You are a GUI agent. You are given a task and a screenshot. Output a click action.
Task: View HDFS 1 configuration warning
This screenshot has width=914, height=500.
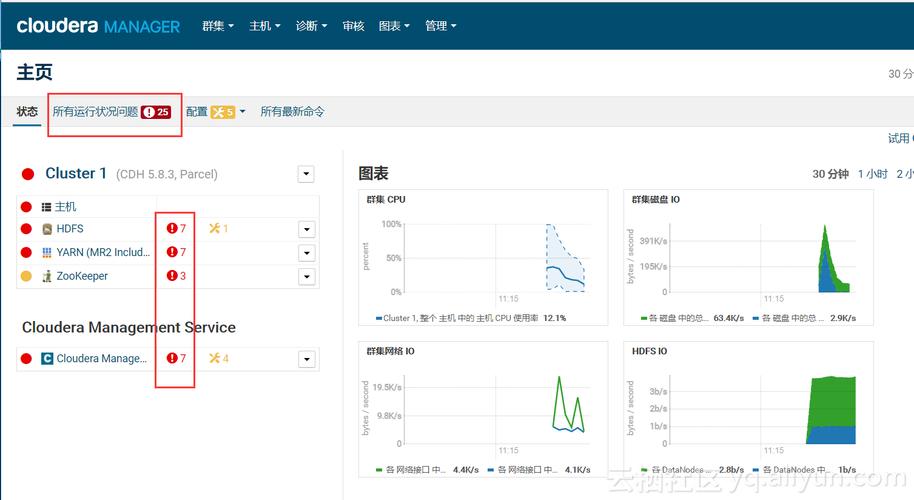pyautogui.click(x=219, y=228)
